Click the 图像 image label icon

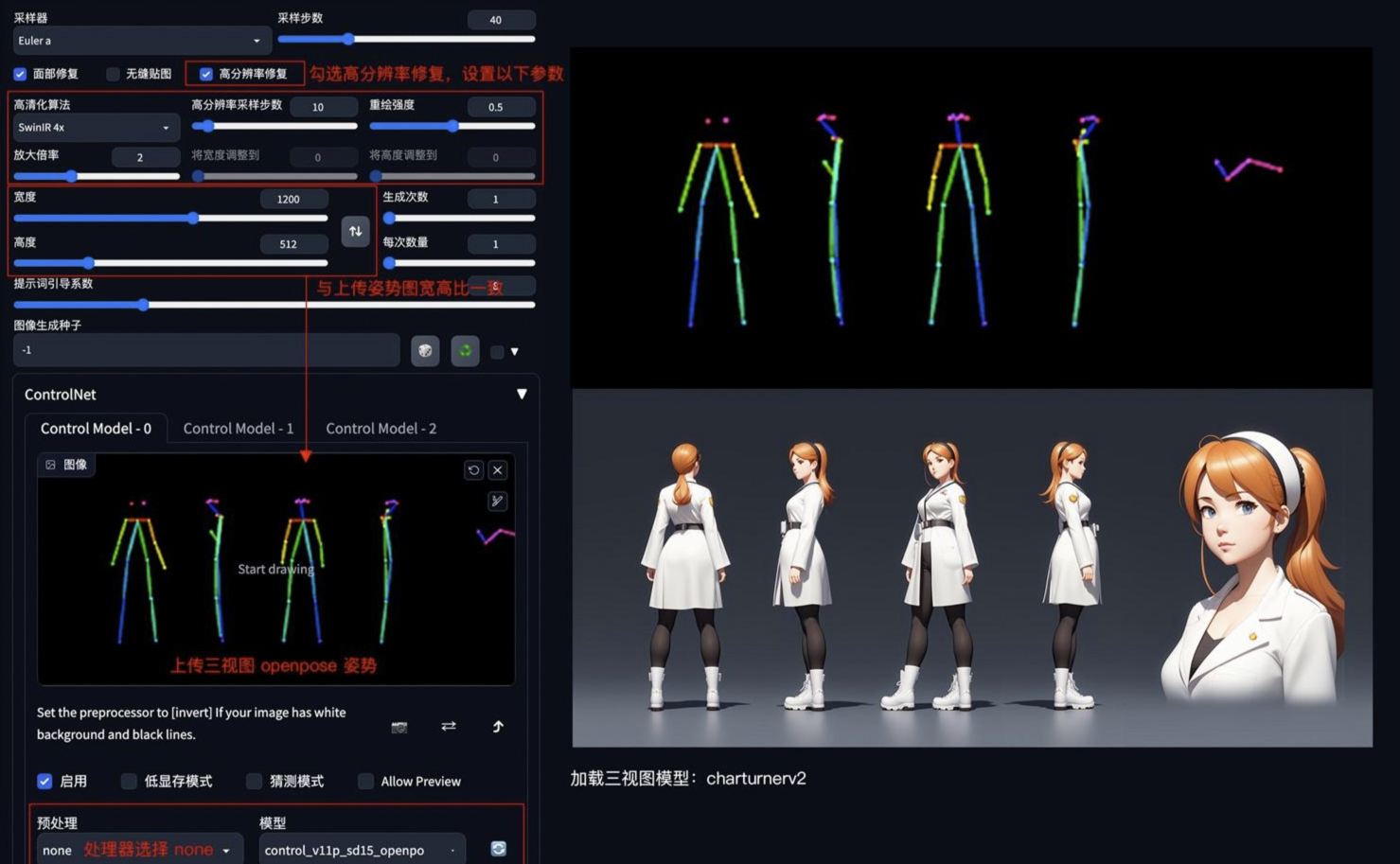coord(50,465)
